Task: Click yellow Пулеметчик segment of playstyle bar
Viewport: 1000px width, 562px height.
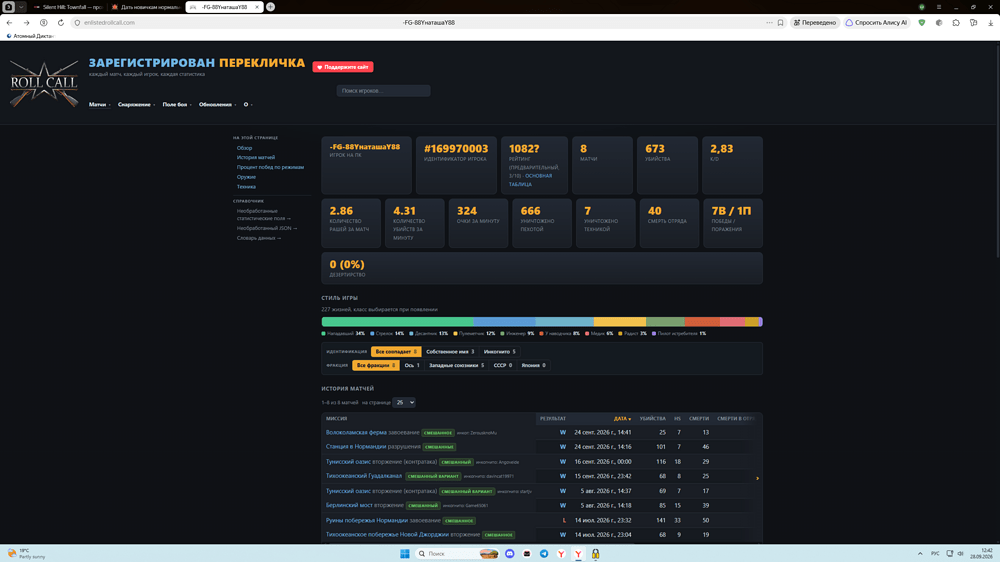Action: (619, 322)
